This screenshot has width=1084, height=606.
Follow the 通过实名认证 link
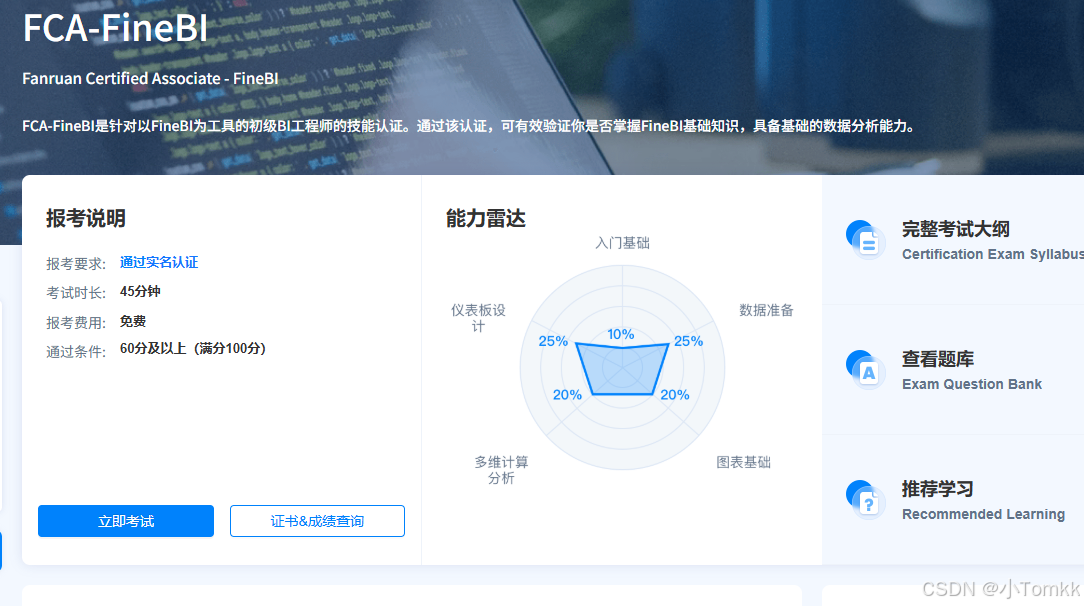coord(159,263)
